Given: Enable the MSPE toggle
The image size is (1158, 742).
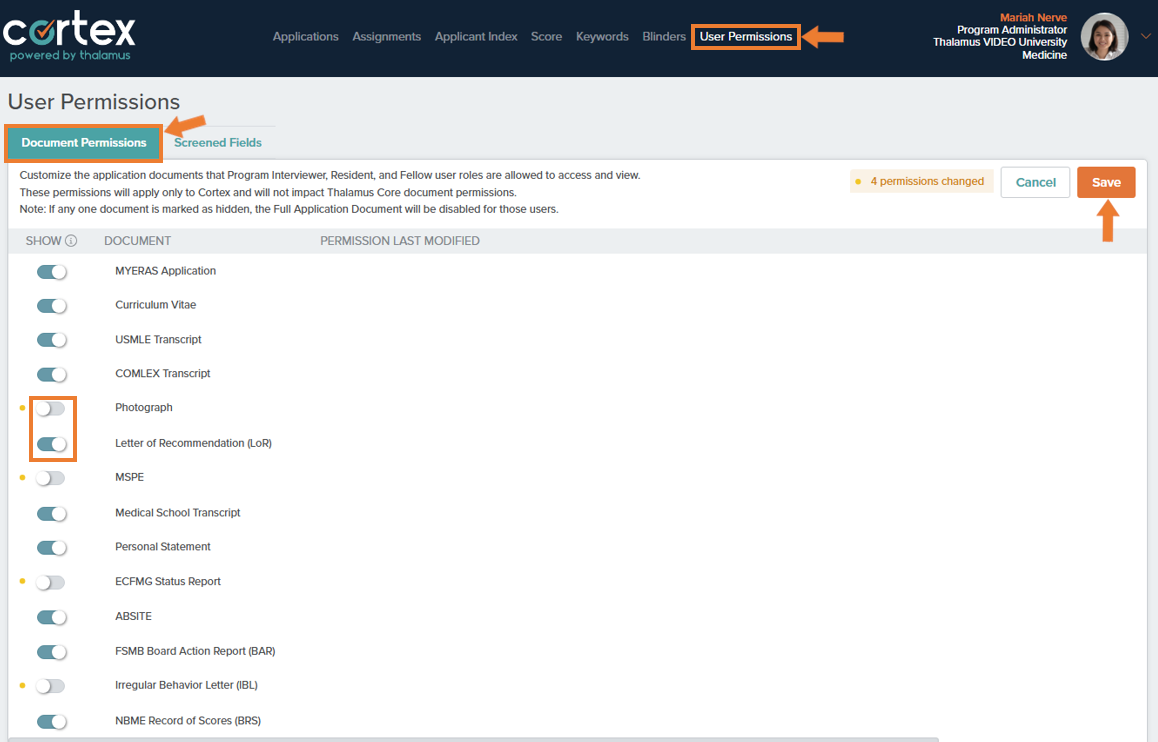Looking at the screenshot, I should pyautogui.click(x=50, y=478).
